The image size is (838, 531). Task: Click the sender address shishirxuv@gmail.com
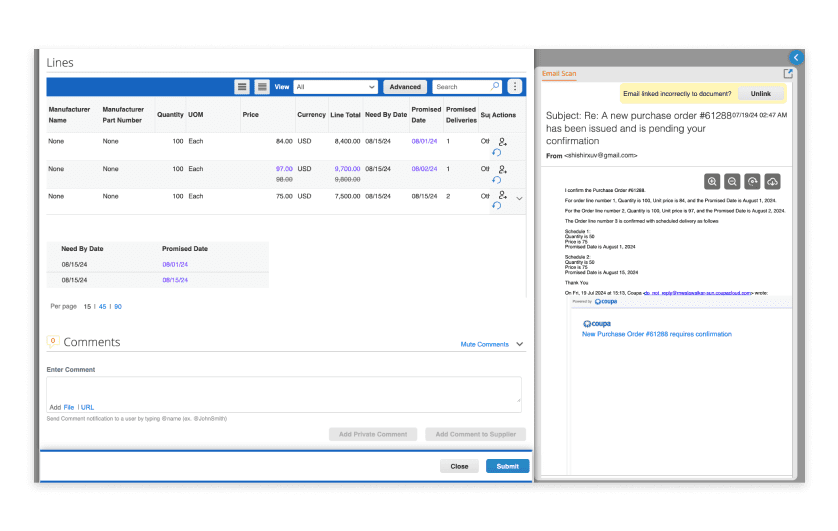(601, 155)
